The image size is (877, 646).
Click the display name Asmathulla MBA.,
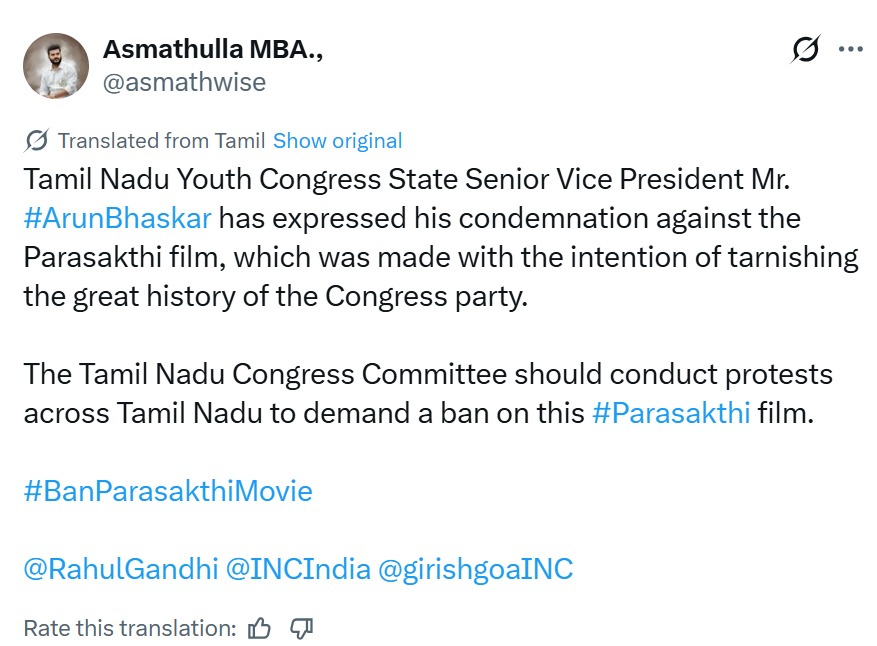(x=212, y=50)
